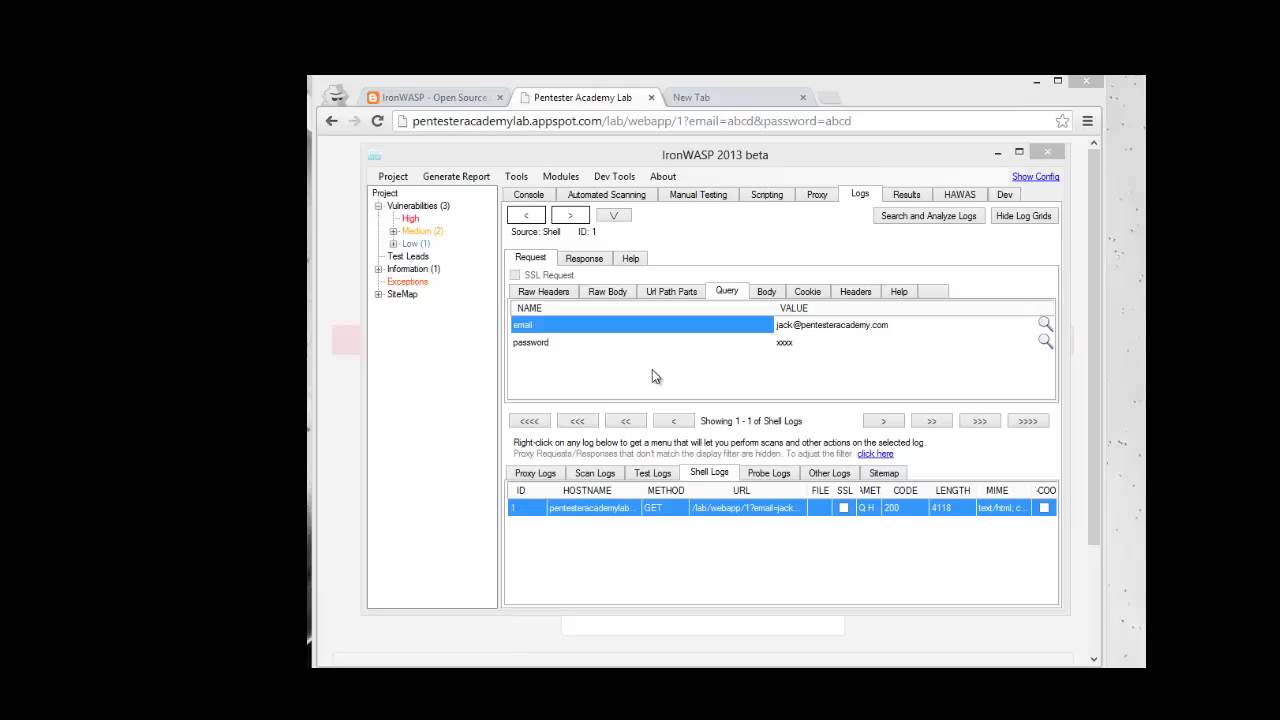Toggle SSL checkbox in shell log row
1280x720 pixels.
pyautogui.click(x=843, y=508)
